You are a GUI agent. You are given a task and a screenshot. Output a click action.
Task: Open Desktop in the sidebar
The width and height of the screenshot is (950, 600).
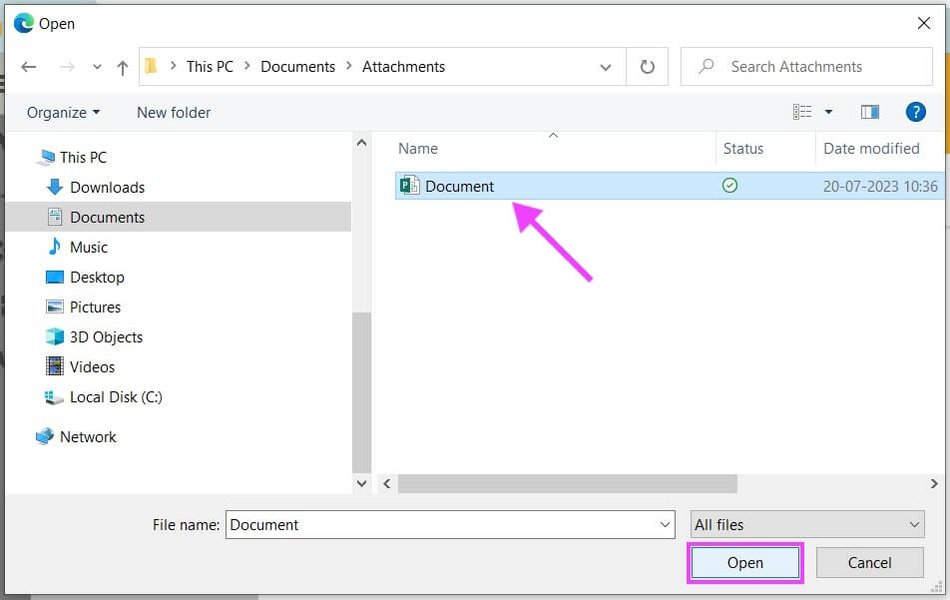tap(97, 277)
